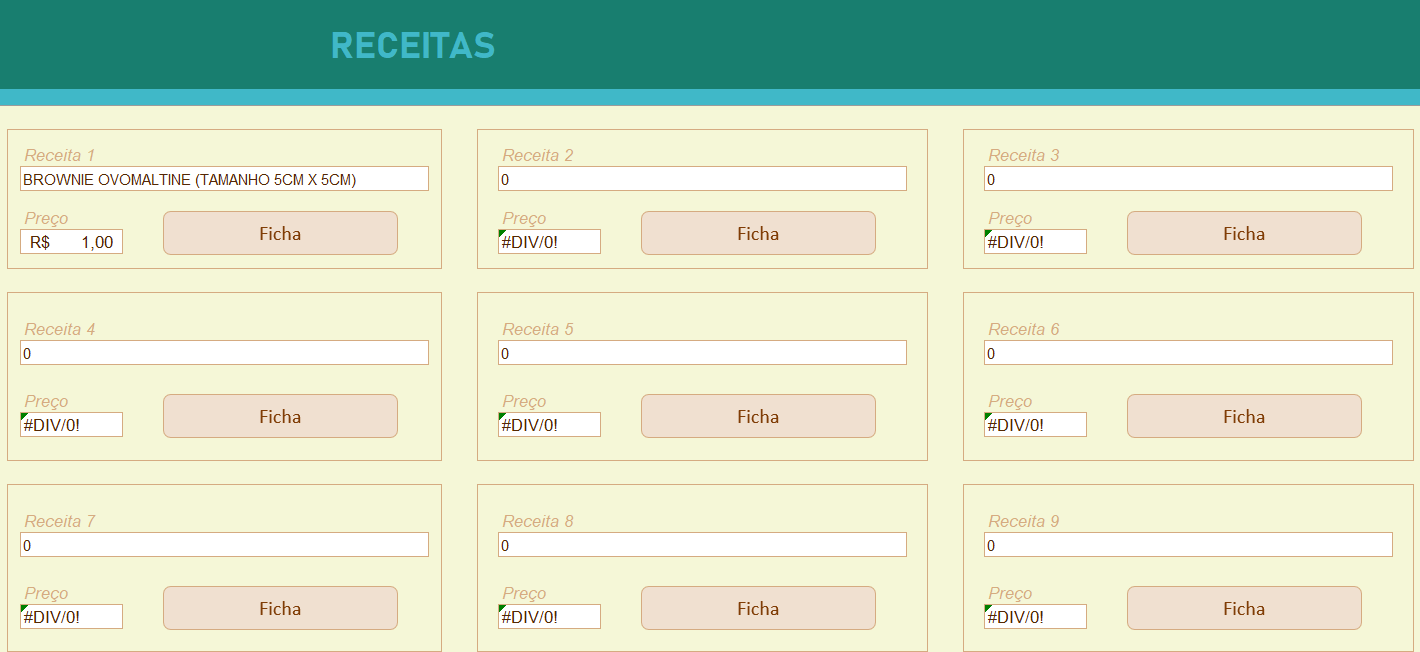Select the Receita 2 #DIV/0! price cell
Image resolution: width=1420 pixels, height=652 pixels.
point(549,242)
